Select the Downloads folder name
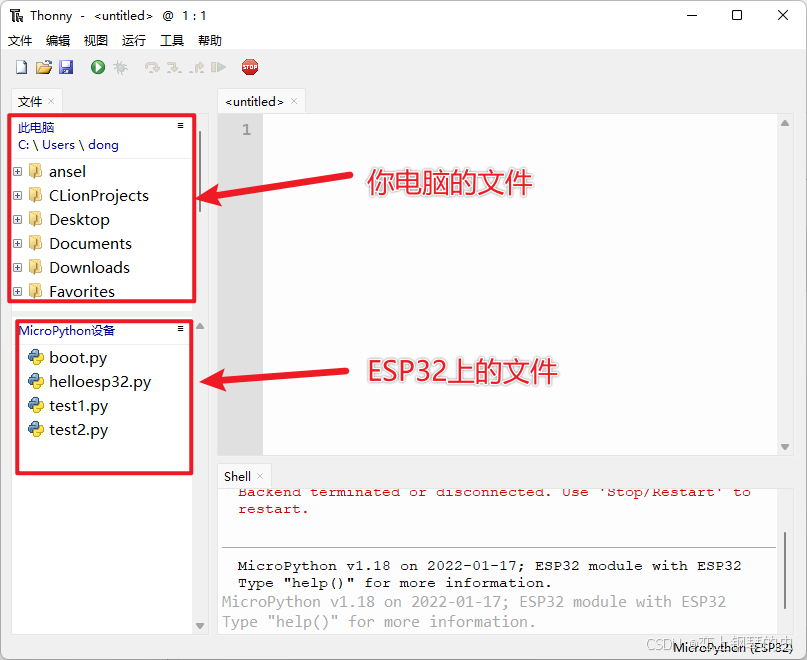 (x=90, y=268)
